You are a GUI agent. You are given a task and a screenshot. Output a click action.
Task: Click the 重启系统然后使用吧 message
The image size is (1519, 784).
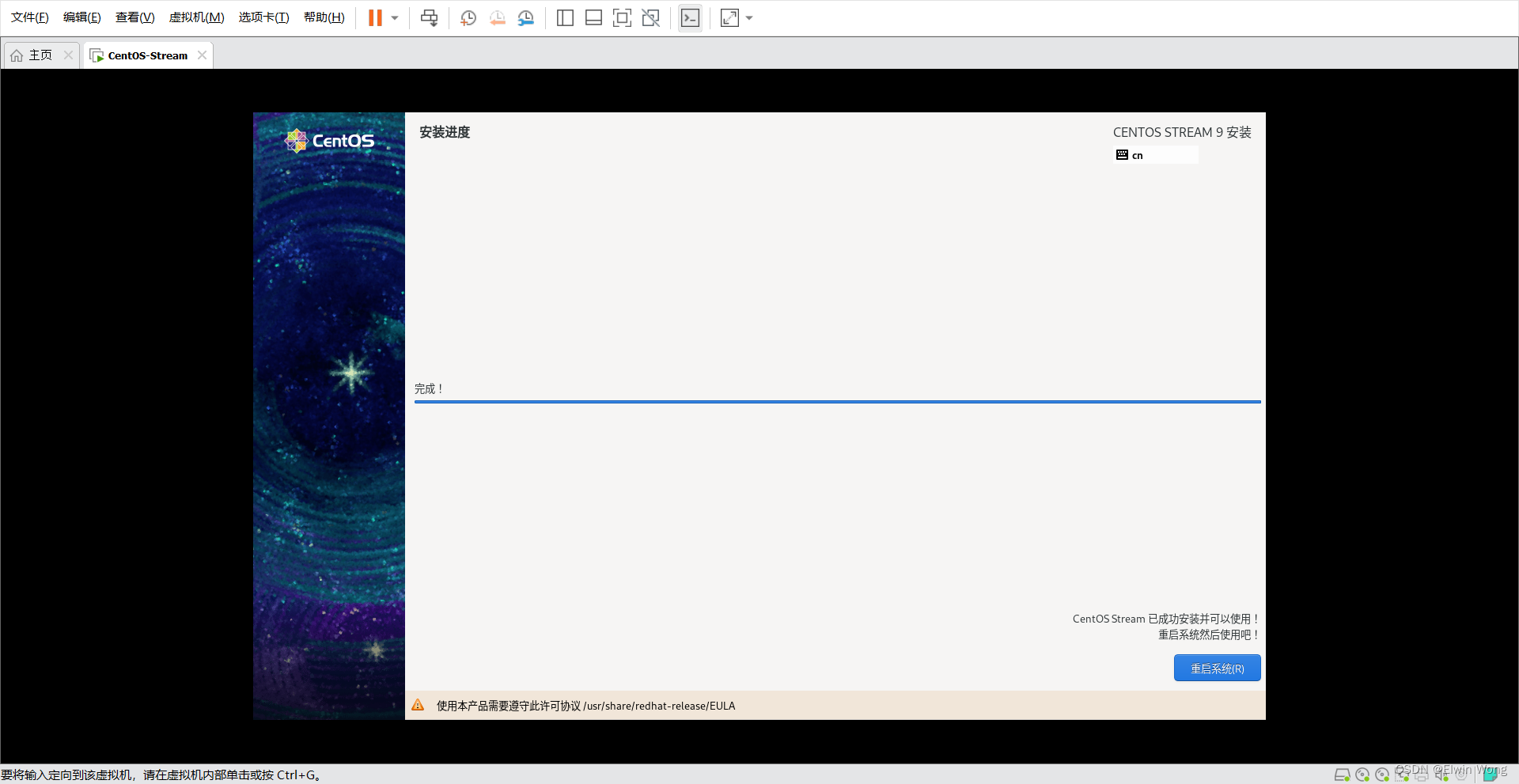tap(1209, 634)
